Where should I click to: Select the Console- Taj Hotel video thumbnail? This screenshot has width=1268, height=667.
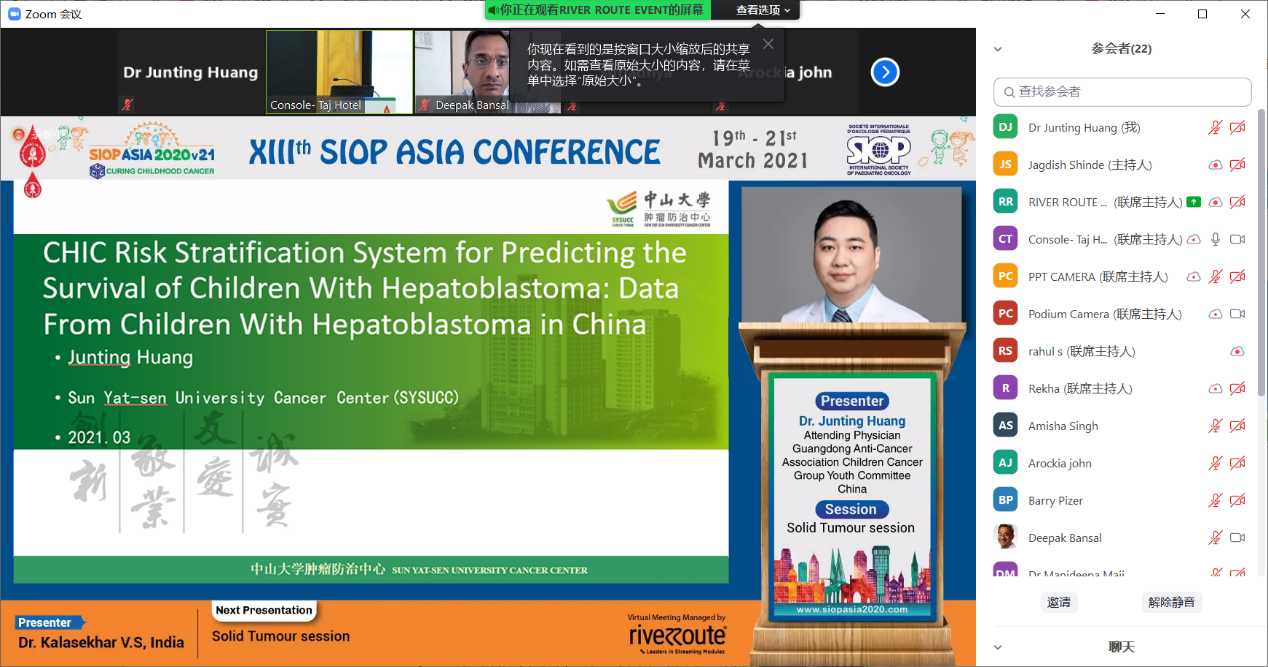click(339, 72)
